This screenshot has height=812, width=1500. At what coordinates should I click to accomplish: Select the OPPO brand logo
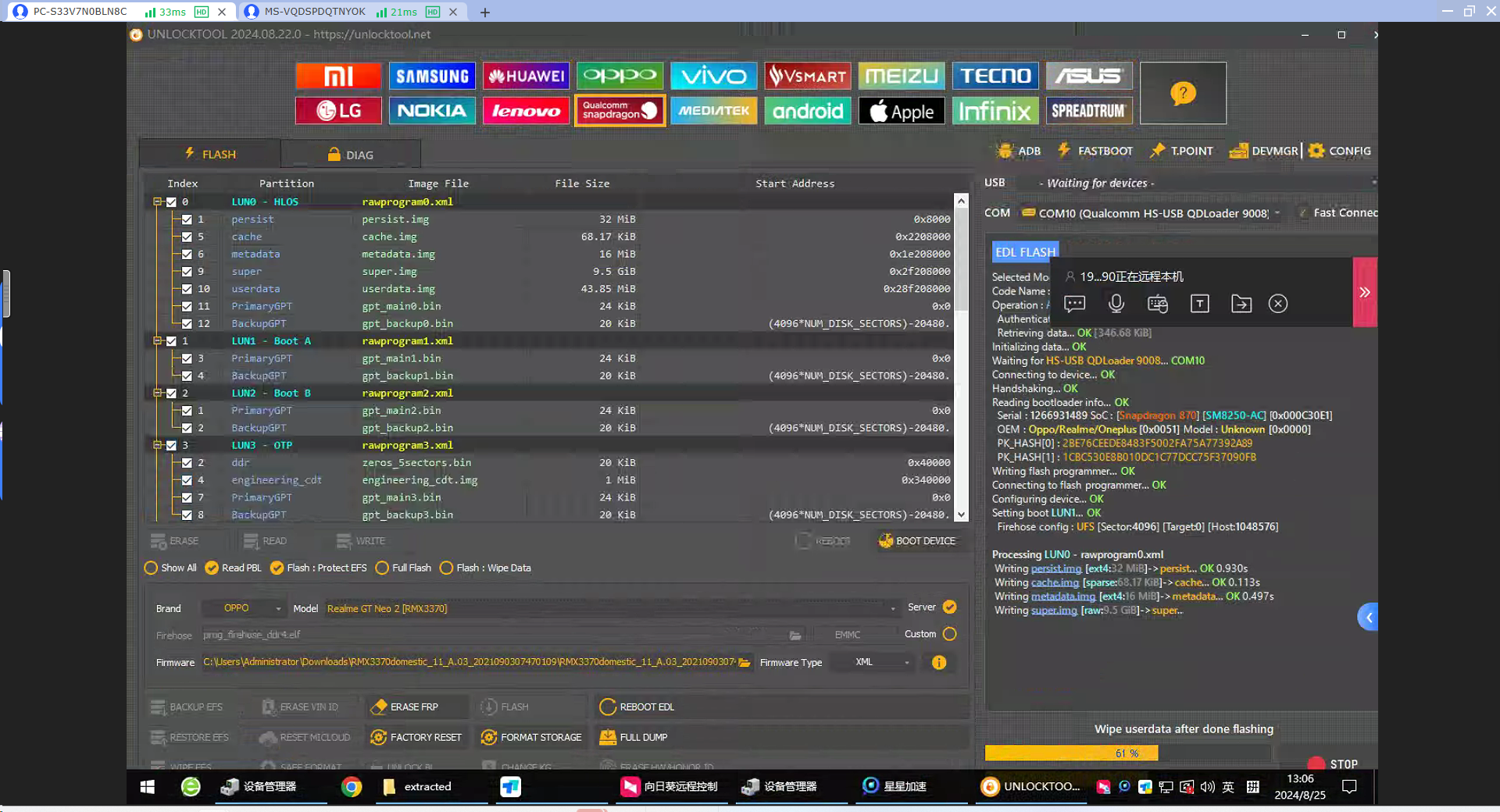(620, 76)
